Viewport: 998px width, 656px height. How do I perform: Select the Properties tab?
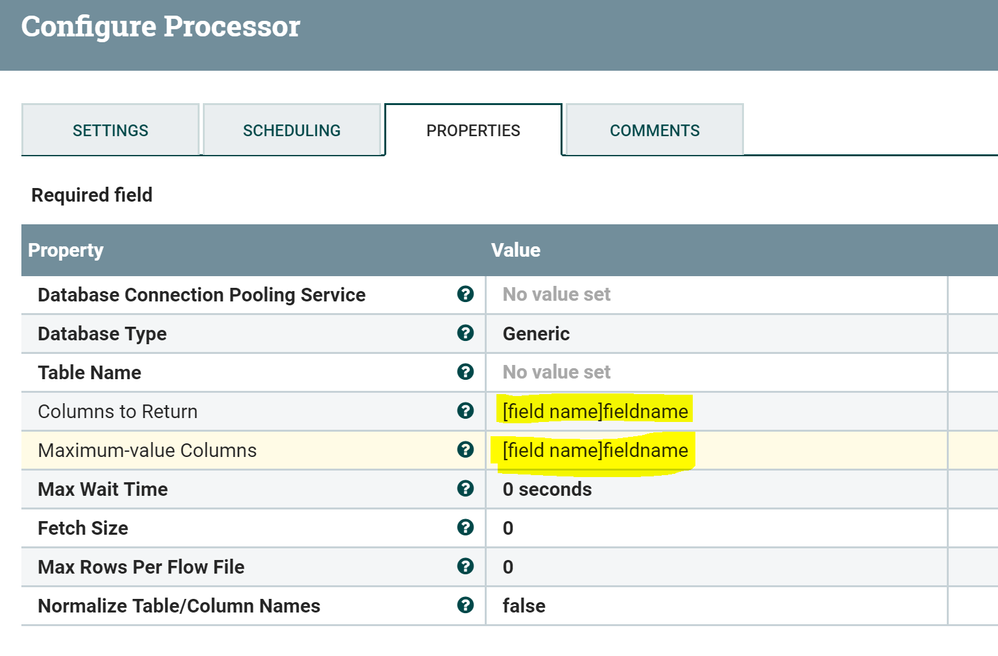point(473,130)
